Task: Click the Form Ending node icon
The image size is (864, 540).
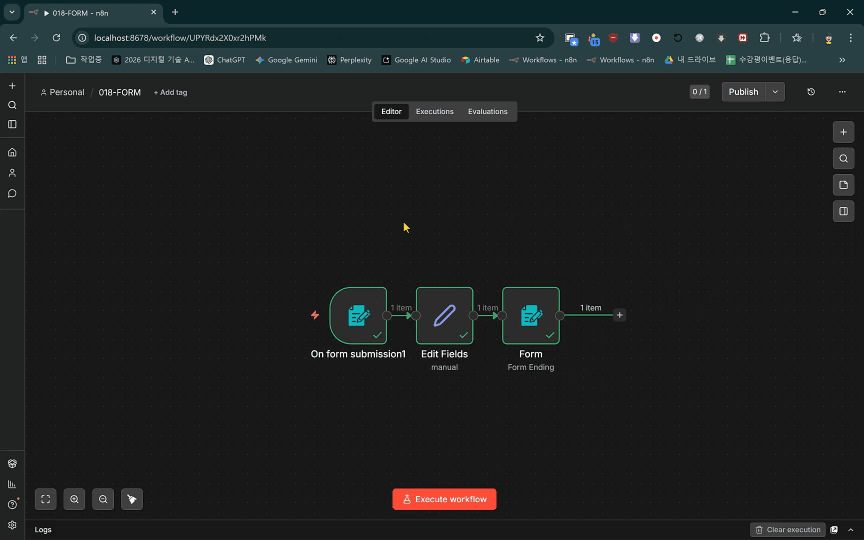Action: pyautogui.click(x=530, y=316)
